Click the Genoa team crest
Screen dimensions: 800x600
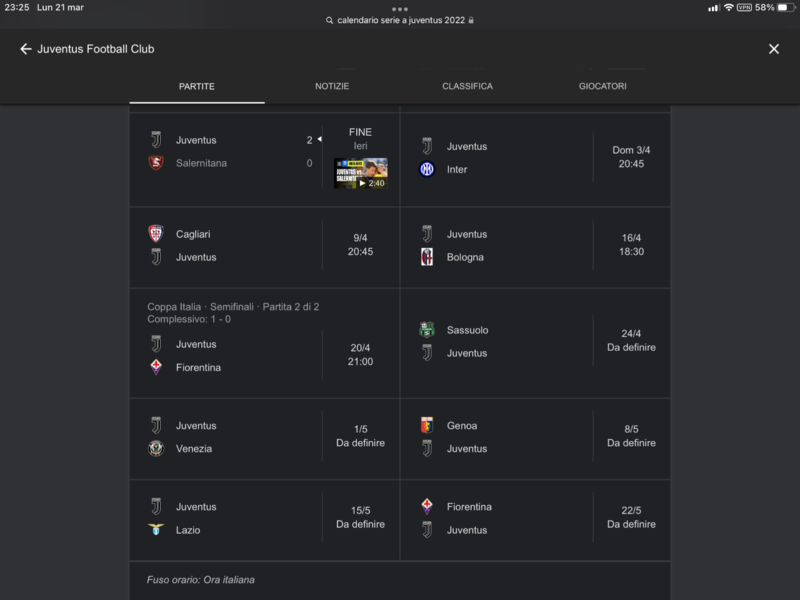pyautogui.click(x=427, y=425)
